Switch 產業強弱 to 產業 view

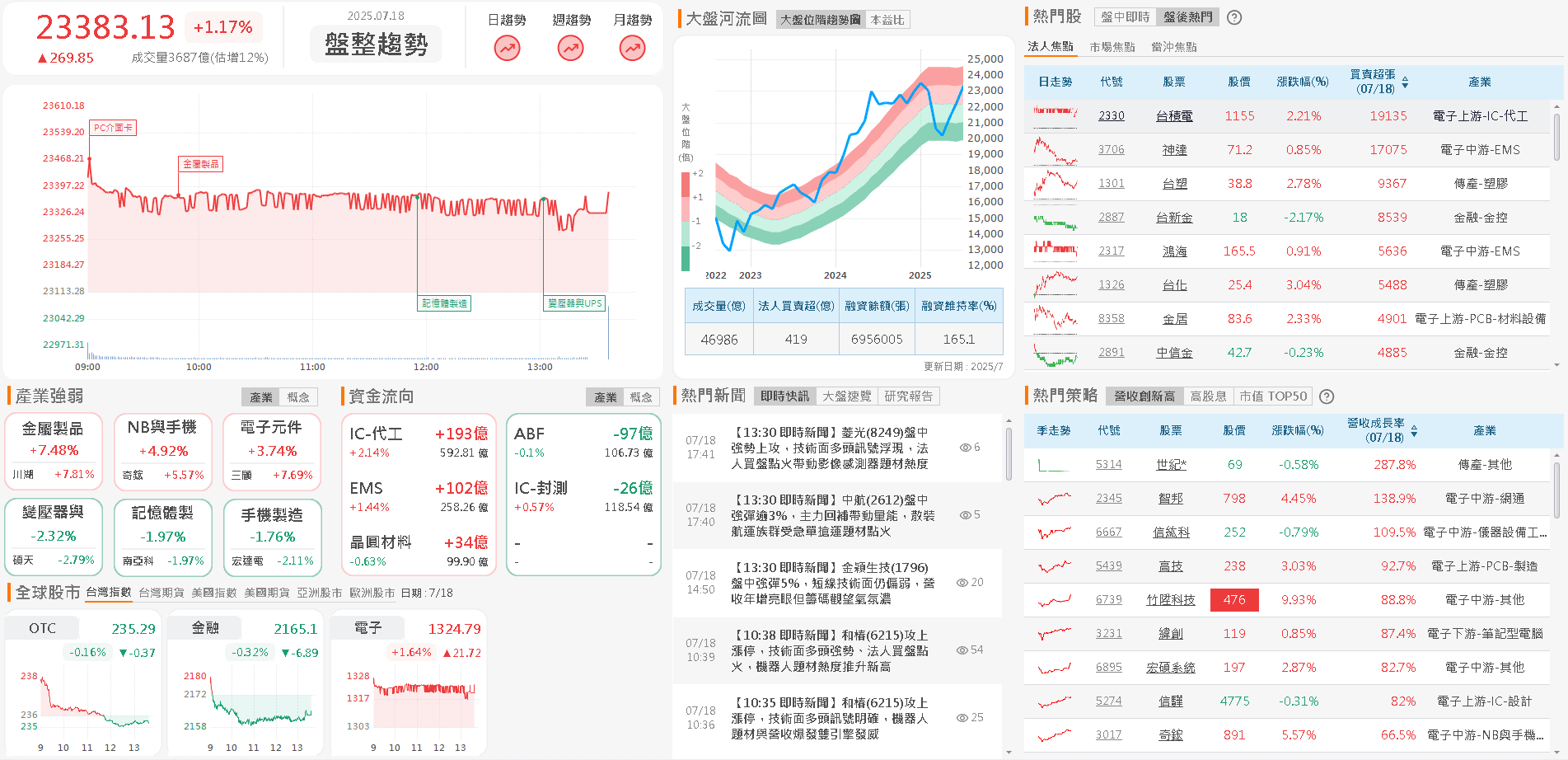[x=261, y=397]
